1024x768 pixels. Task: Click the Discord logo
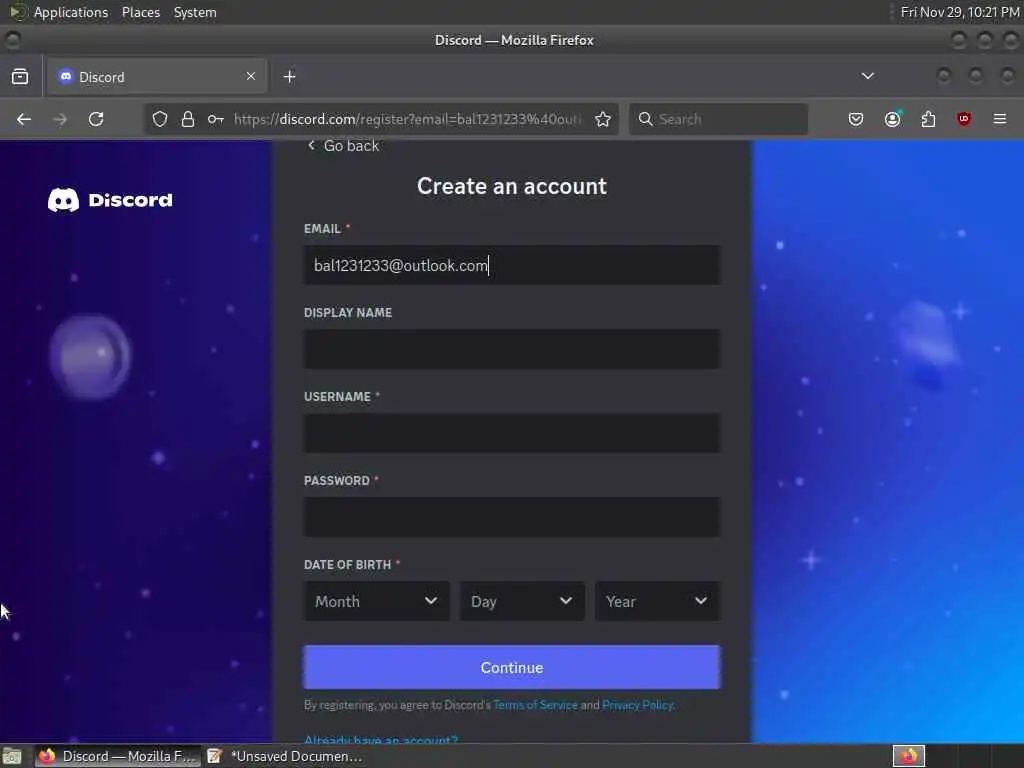(x=110, y=200)
